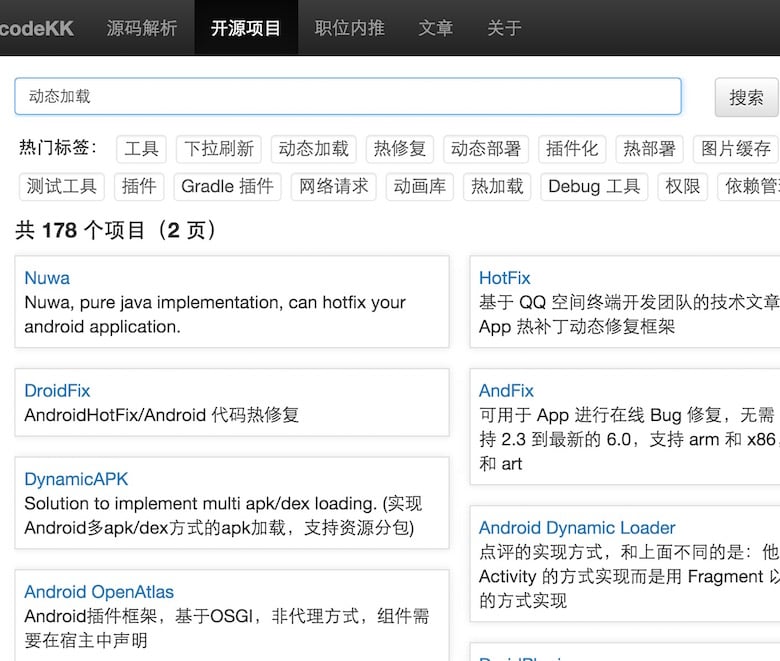Filter by 热部署 tag
780x661 pixels.
pyautogui.click(x=649, y=149)
